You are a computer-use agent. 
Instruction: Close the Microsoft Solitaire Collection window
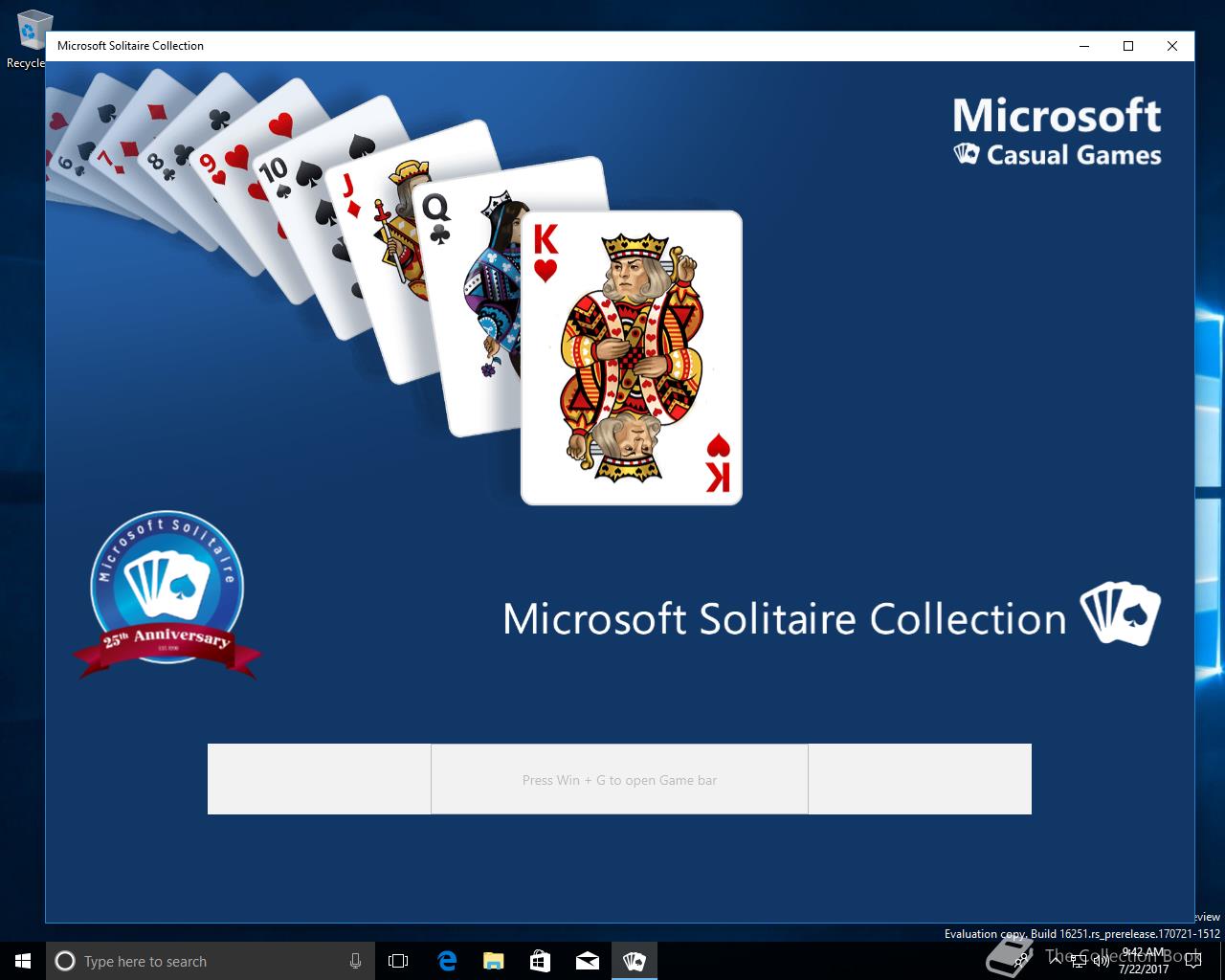coord(1172,46)
